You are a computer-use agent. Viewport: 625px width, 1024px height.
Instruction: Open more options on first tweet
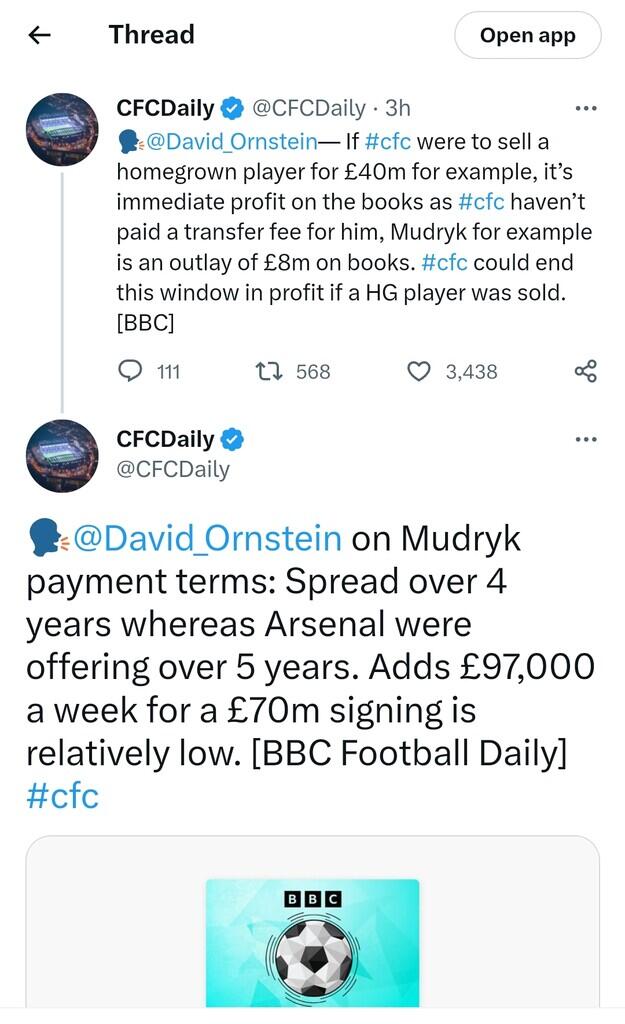(586, 109)
